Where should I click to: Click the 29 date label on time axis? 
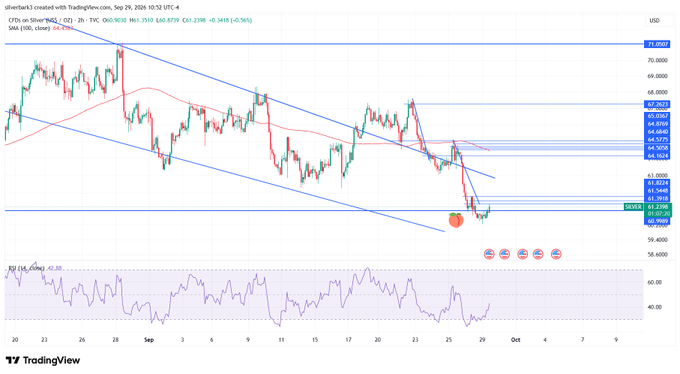coord(482,340)
